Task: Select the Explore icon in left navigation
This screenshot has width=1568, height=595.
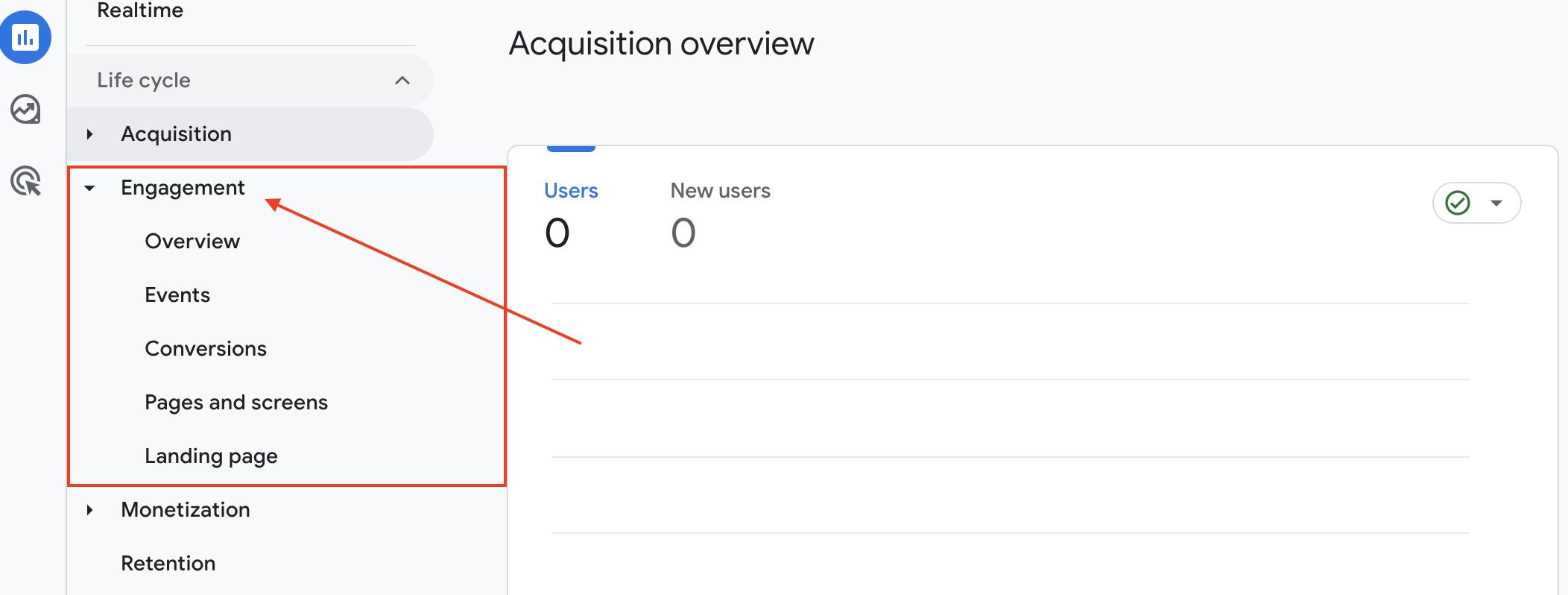Action: [x=25, y=109]
